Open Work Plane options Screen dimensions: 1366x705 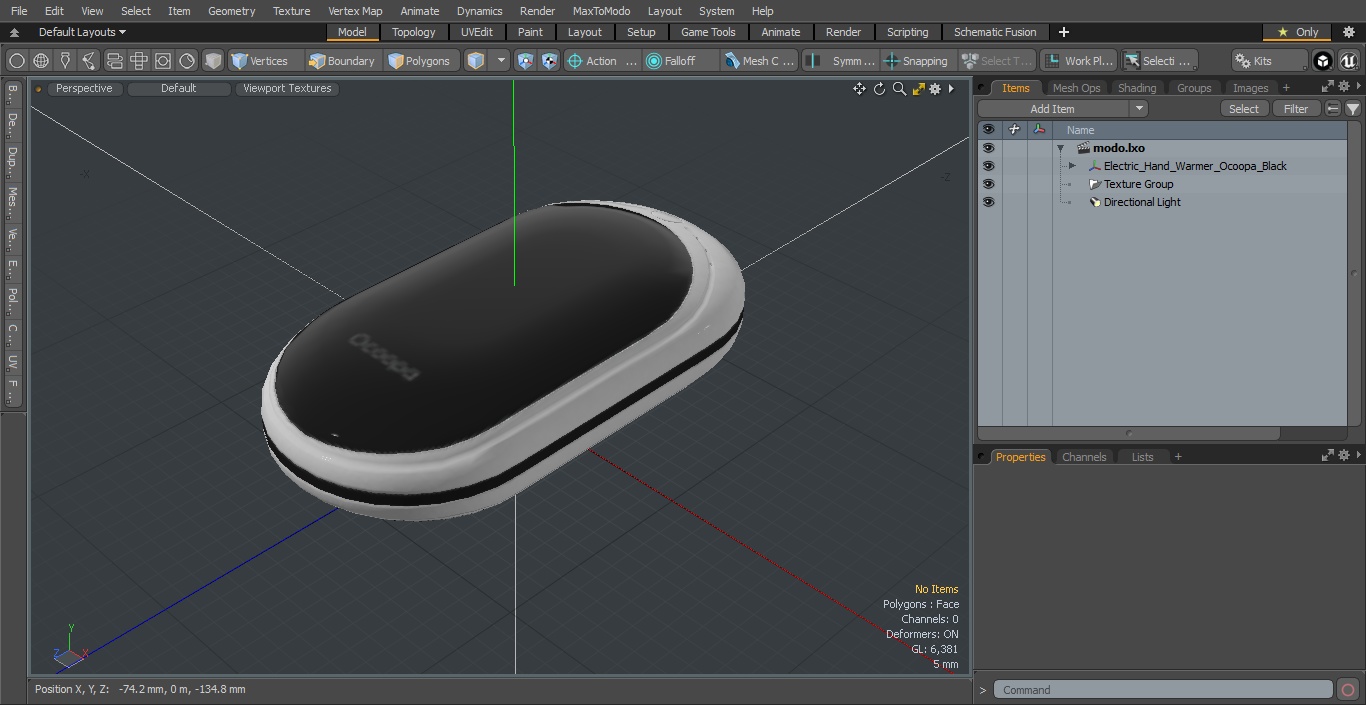click(1078, 61)
